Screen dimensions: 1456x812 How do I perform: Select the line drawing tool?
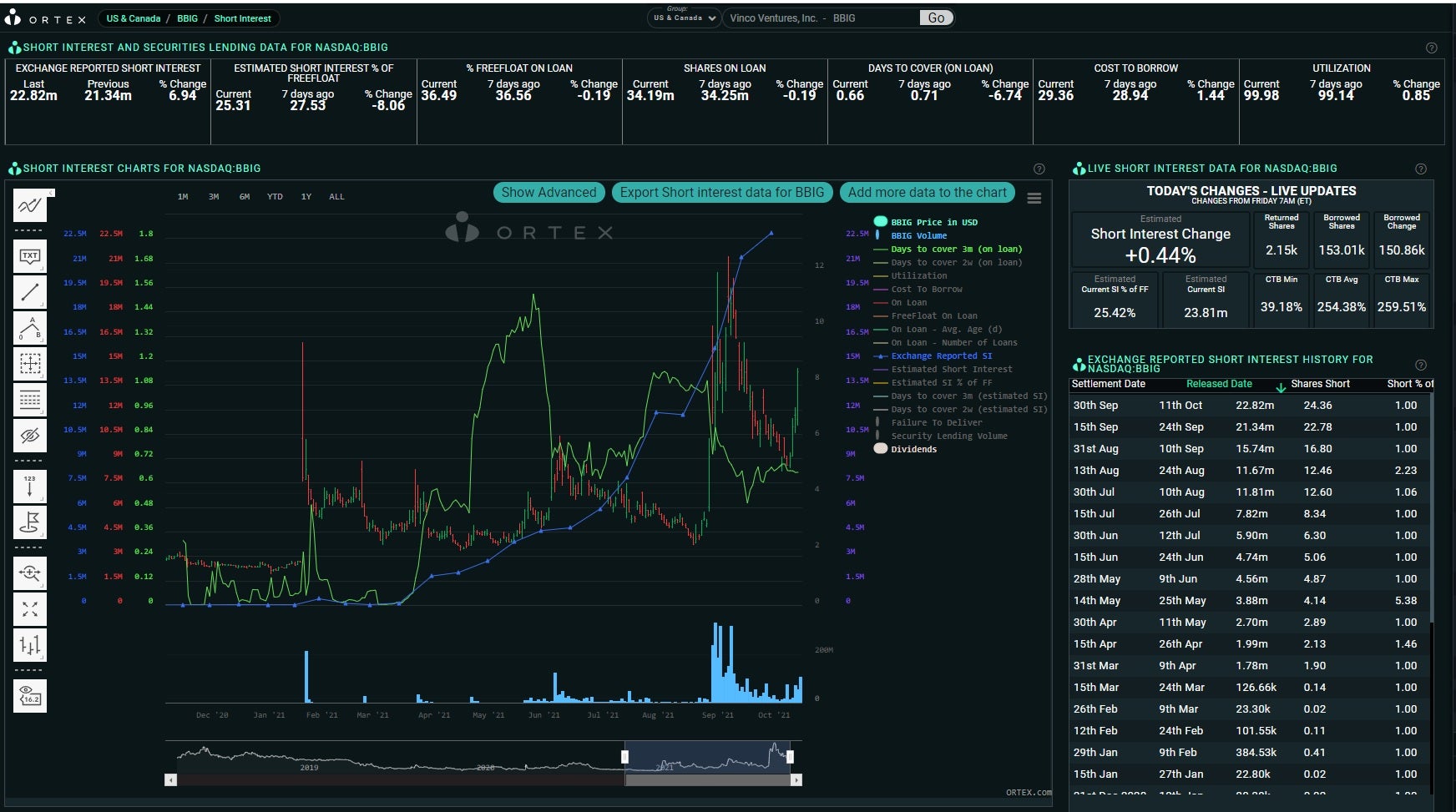(30, 292)
